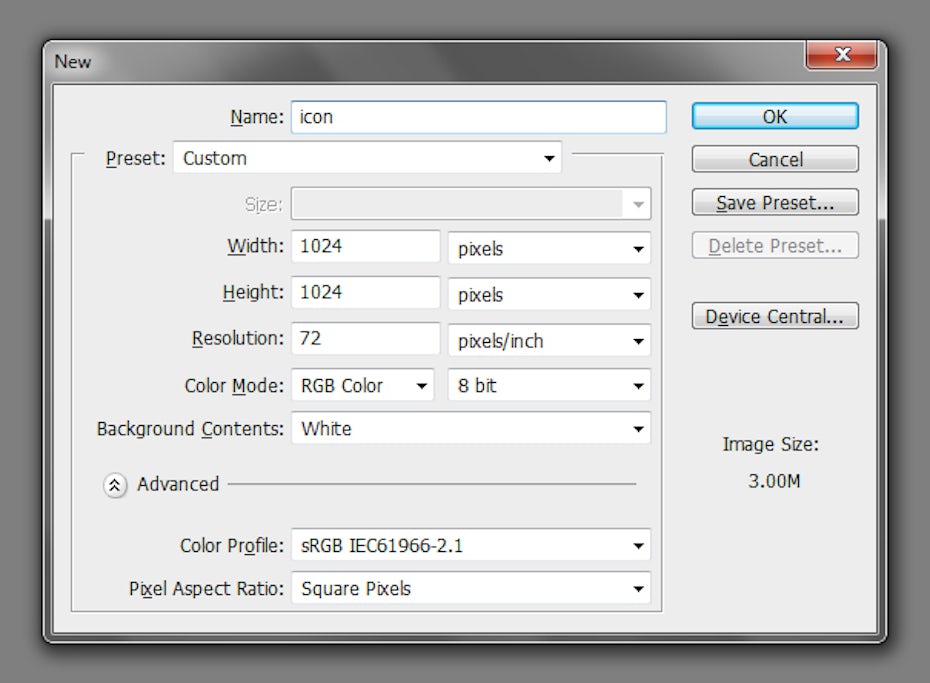Open the Background Contents dropdown
930x683 pixels.
pos(470,429)
